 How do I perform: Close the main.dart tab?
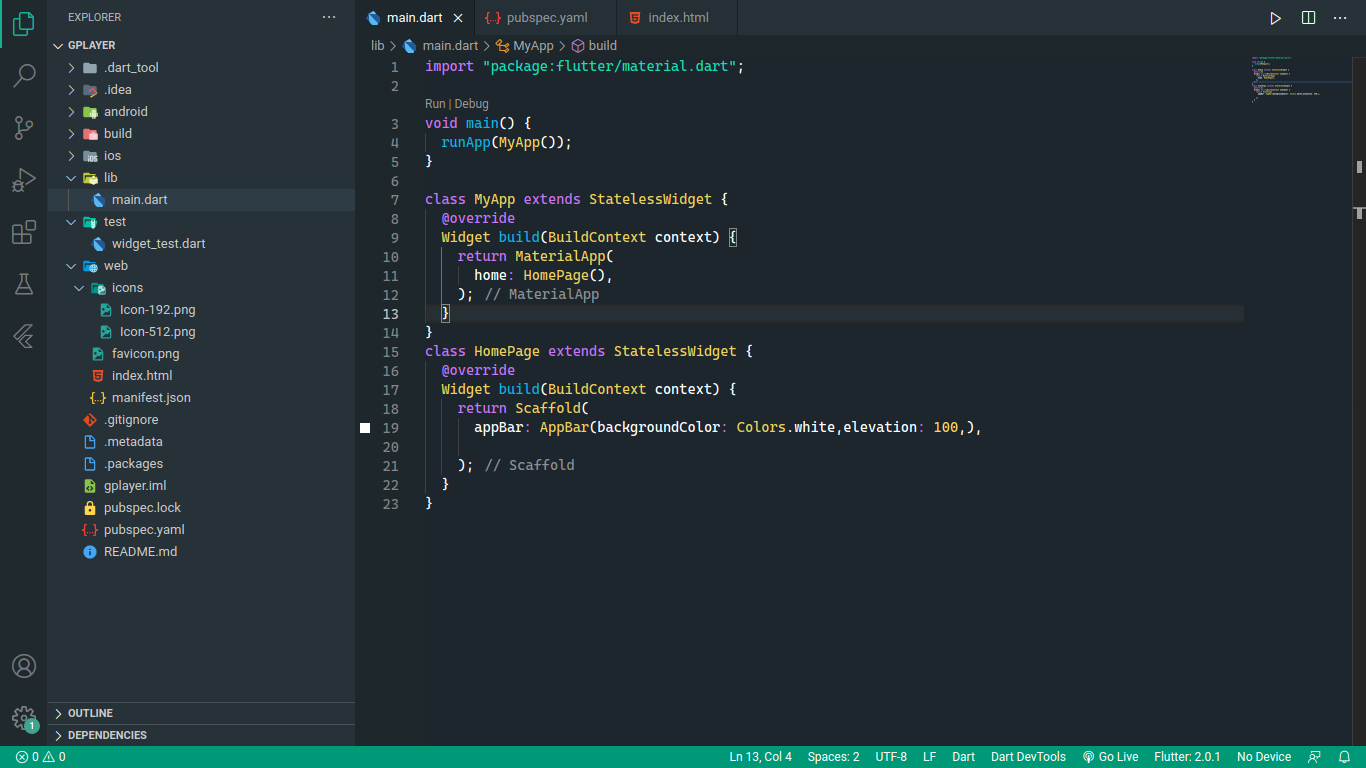(x=458, y=18)
